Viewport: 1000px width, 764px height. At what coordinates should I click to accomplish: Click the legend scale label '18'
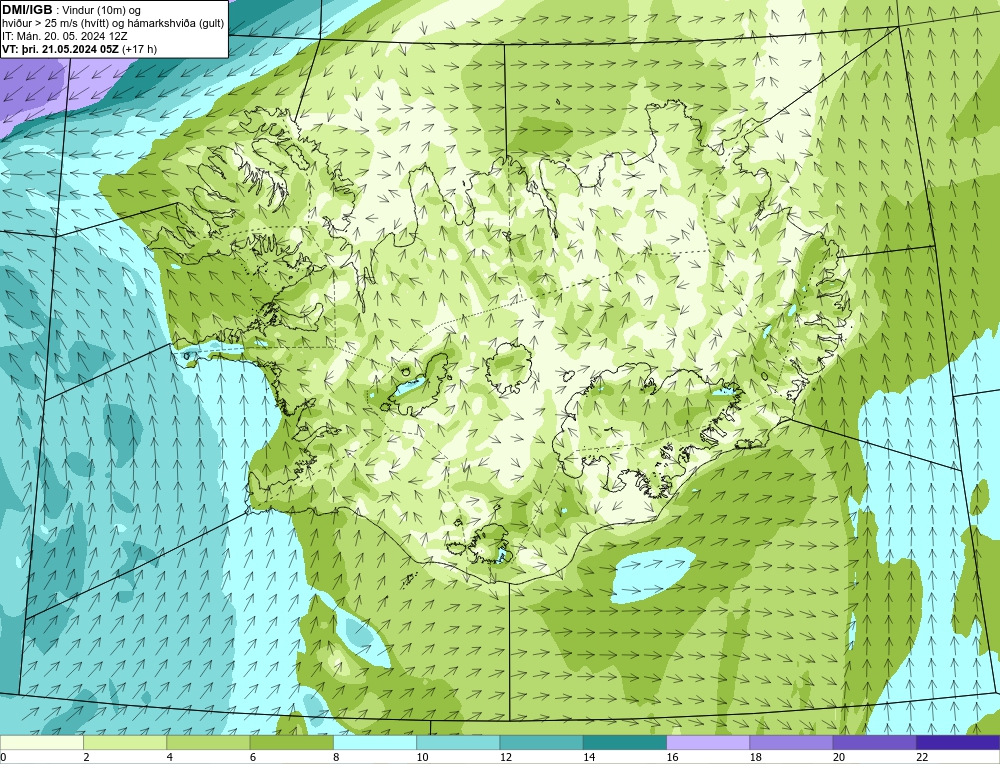click(x=755, y=757)
